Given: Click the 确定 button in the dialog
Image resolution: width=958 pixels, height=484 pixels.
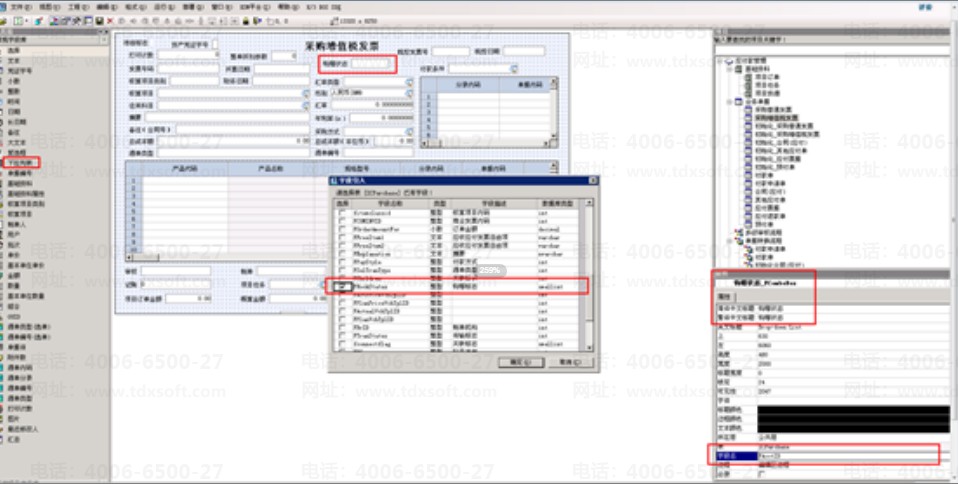Looking at the screenshot, I should [x=521, y=362].
